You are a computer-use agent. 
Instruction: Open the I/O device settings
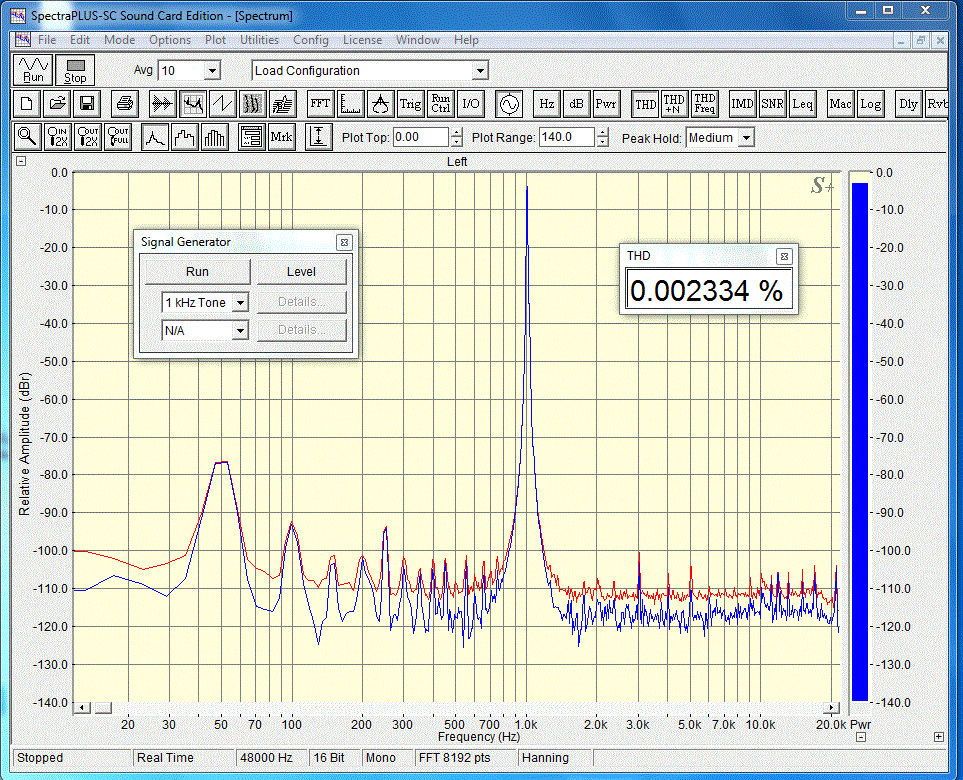tap(470, 104)
